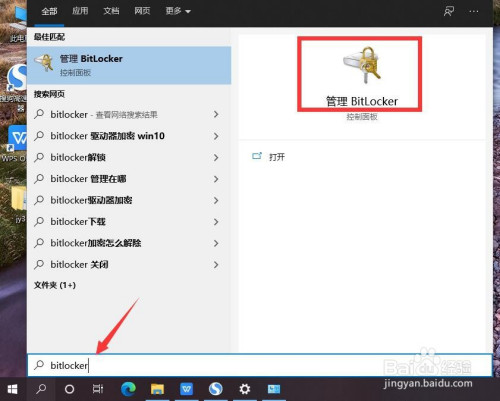The height and width of the screenshot is (401, 500).
Task: Click the BitLocker icon in best match row
Action: pos(44,63)
